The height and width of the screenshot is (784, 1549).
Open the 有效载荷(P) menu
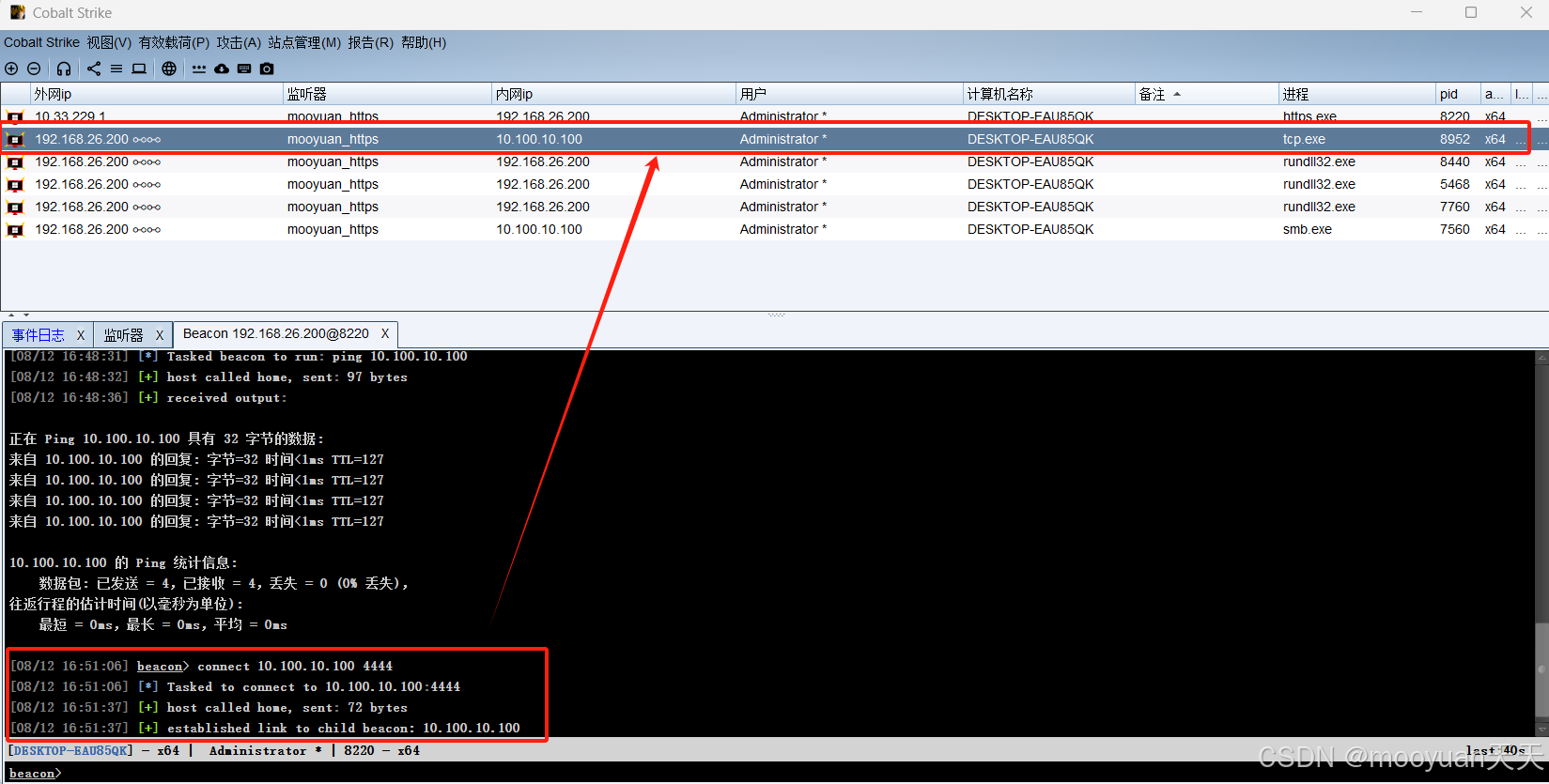pyautogui.click(x=174, y=42)
